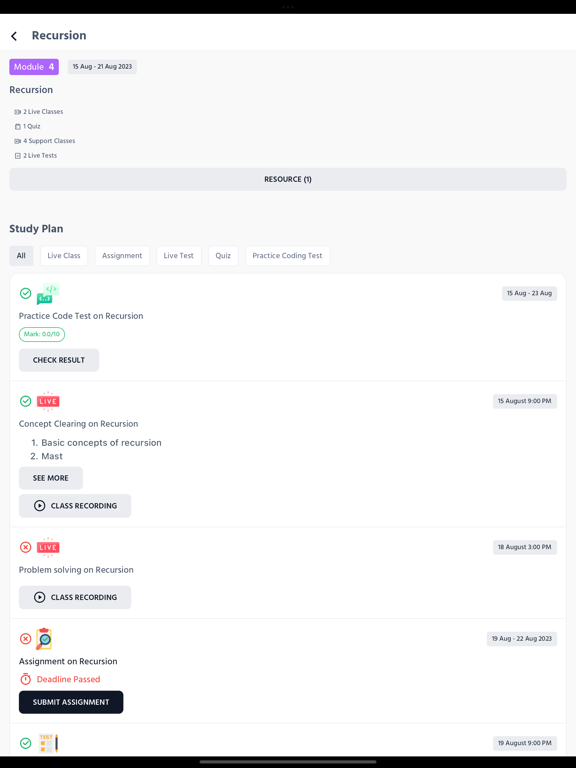Click the 15 August 9:00 PM label
576x768 pixels.
(525, 401)
